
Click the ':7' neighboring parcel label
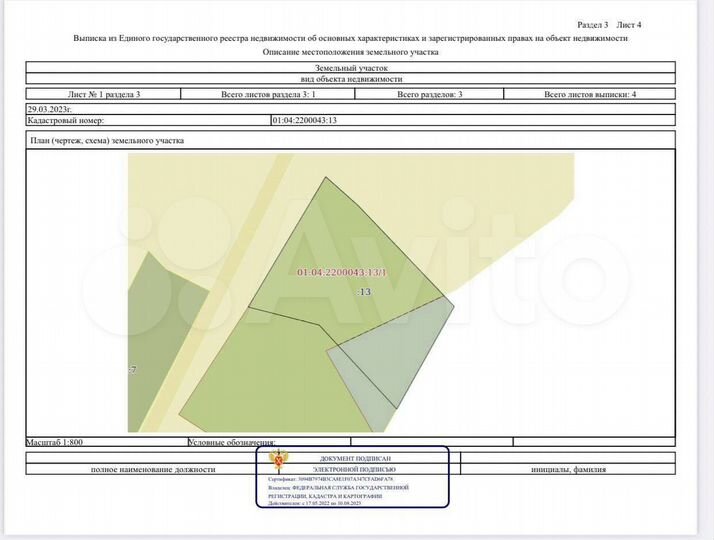132,370
